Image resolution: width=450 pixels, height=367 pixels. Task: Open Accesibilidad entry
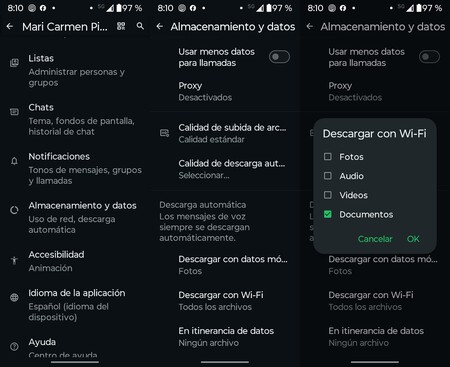(x=75, y=261)
